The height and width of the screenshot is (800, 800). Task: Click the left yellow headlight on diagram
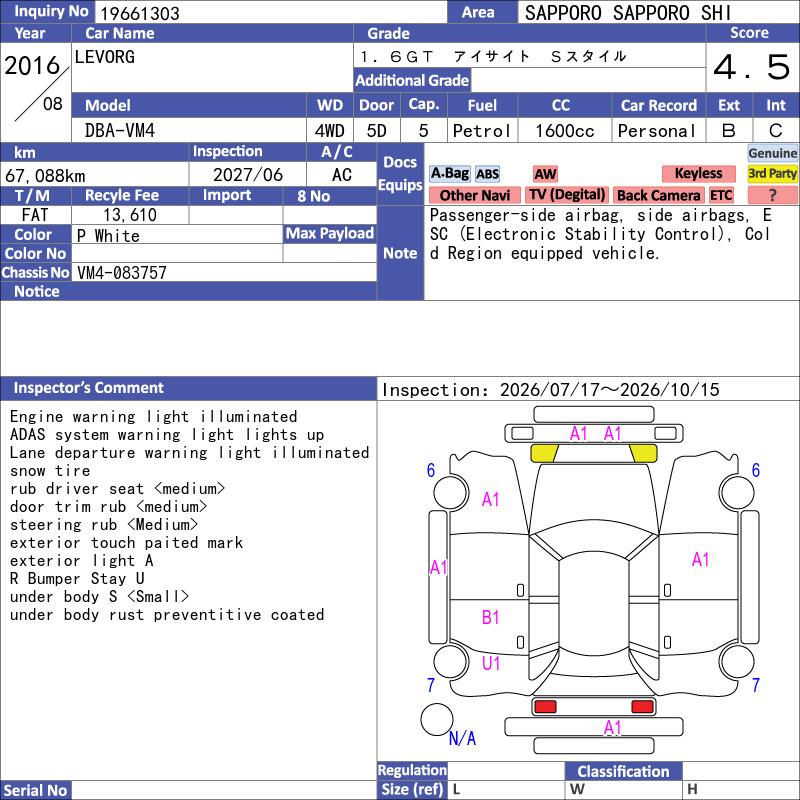[x=544, y=453]
